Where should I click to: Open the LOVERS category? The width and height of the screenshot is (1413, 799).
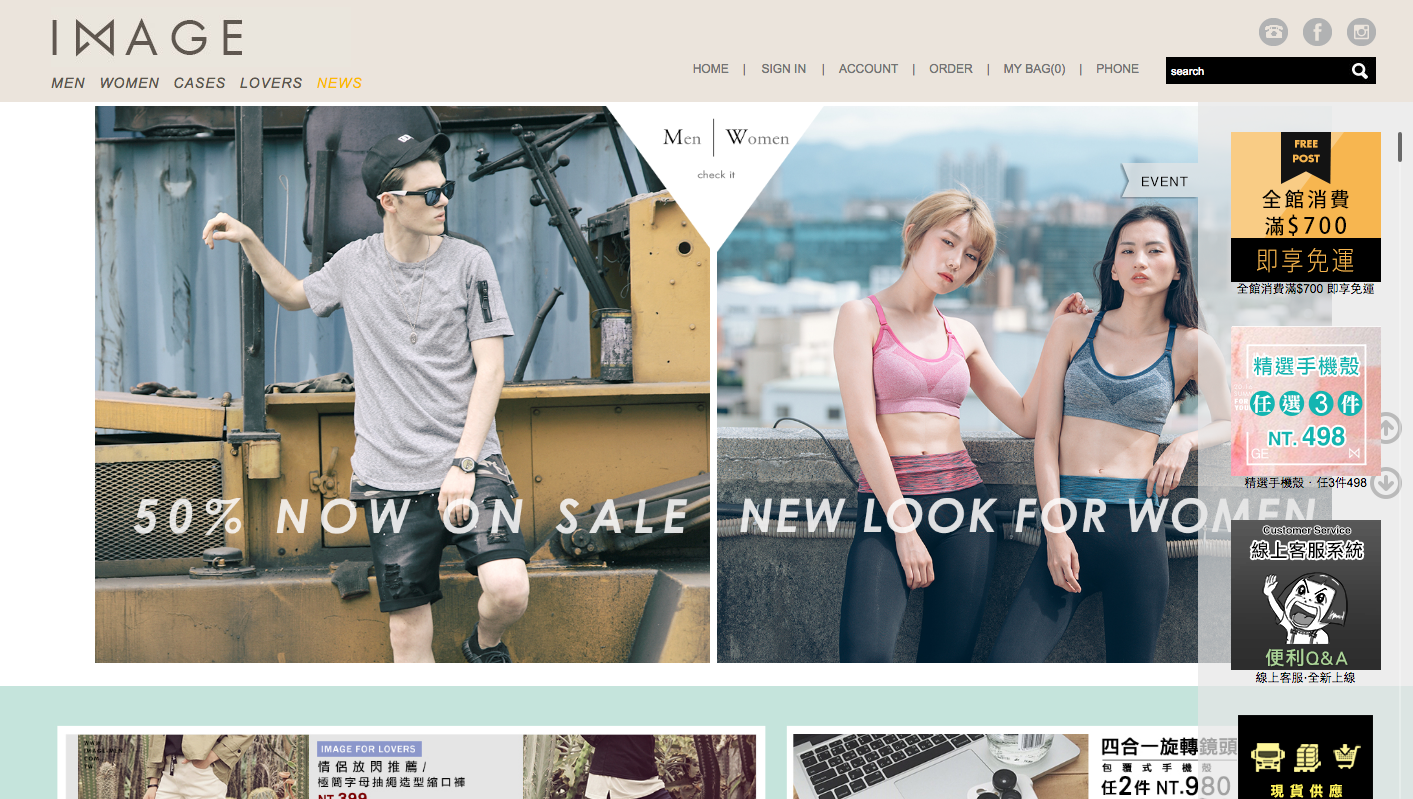click(x=270, y=83)
